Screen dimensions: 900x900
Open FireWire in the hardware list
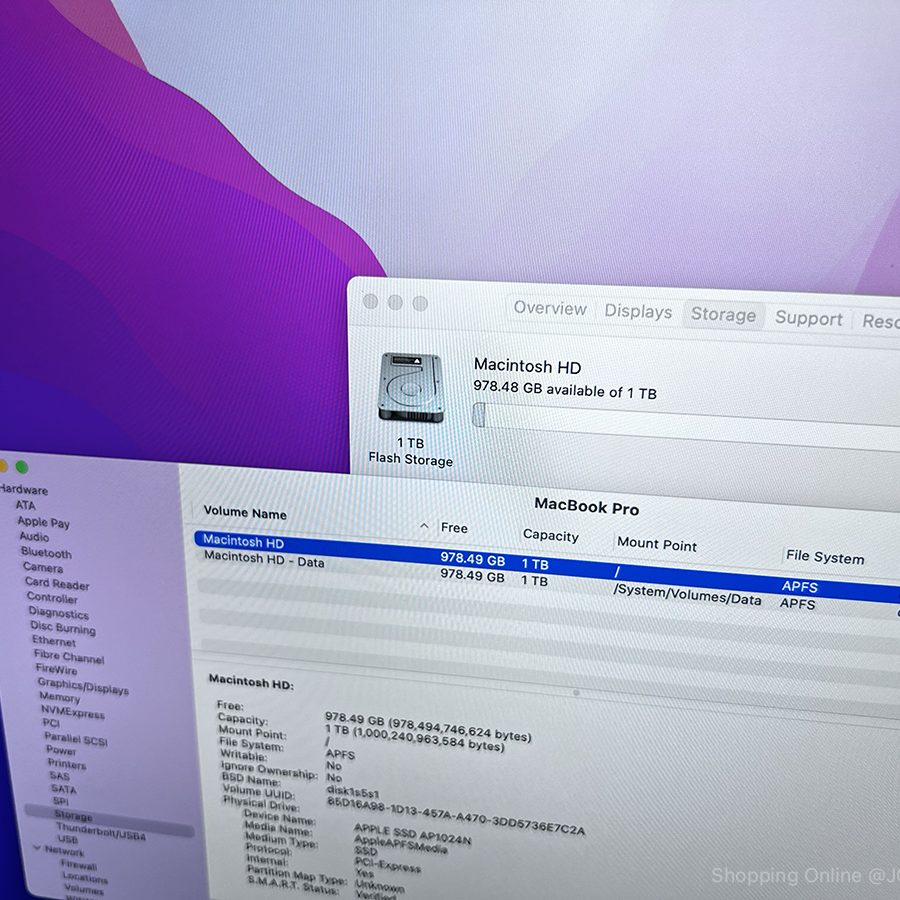[56, 669]
